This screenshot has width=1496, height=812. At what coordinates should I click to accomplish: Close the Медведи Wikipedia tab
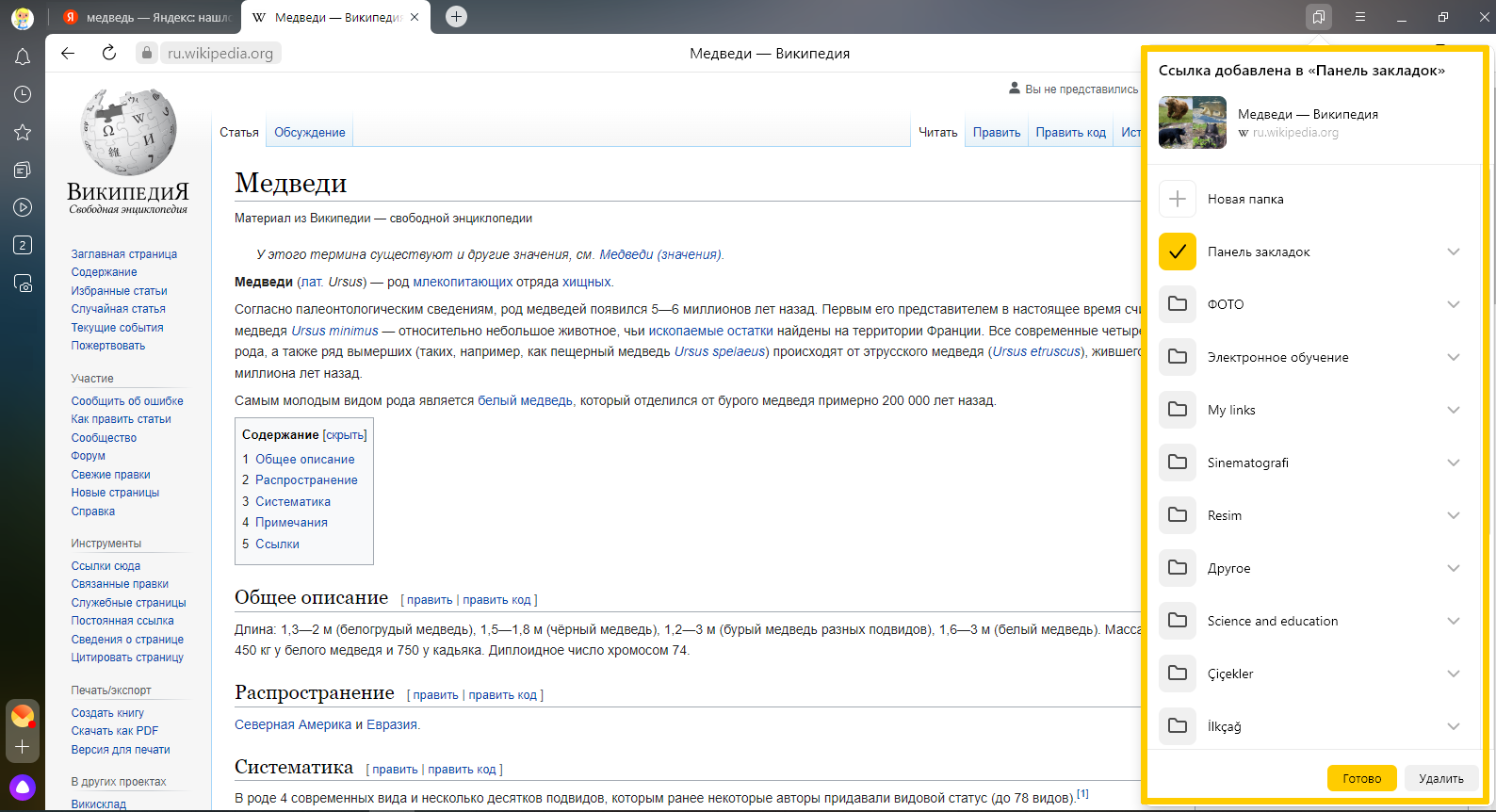(415, 17)
